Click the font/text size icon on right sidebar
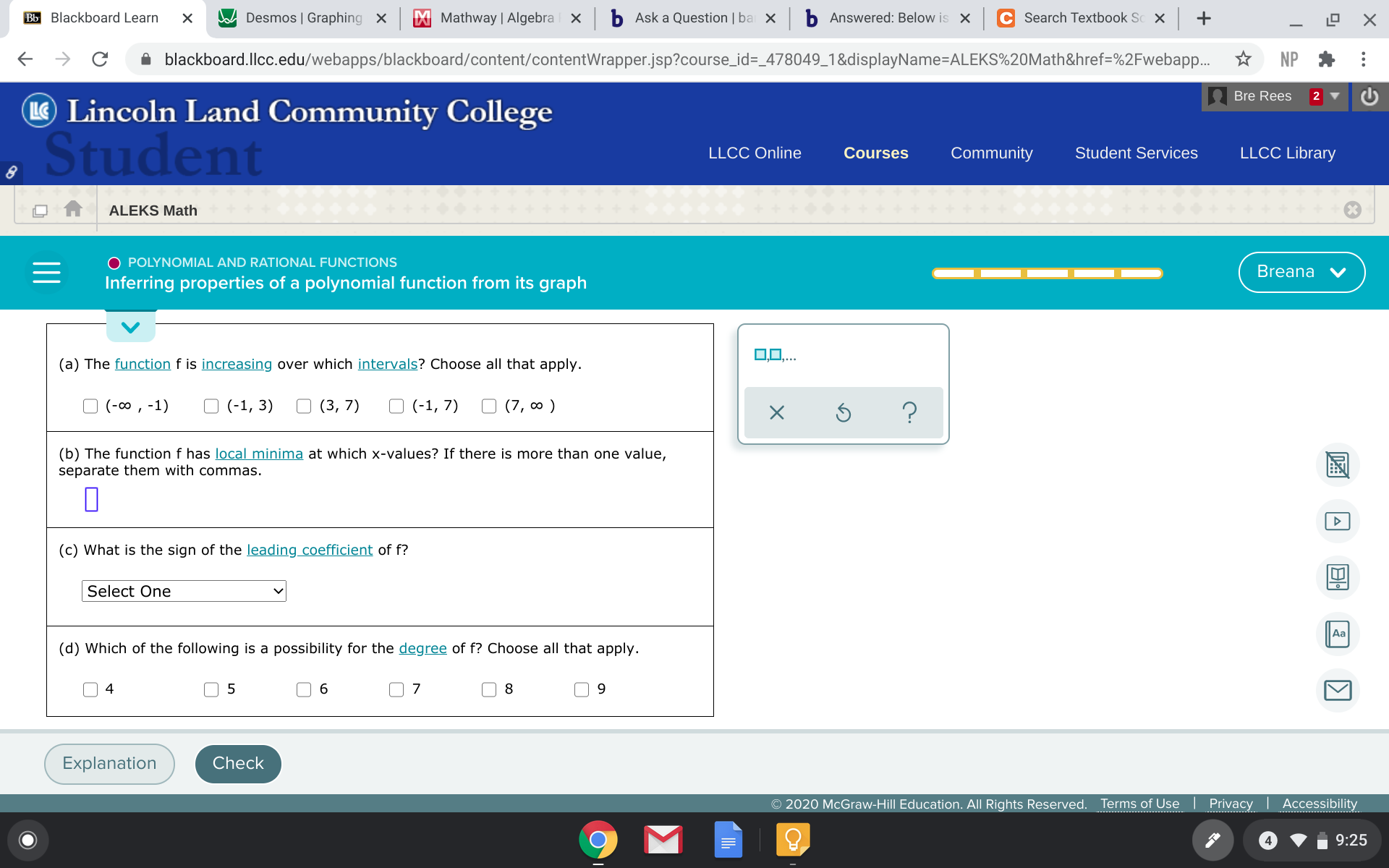 [x=1339, y=634]
